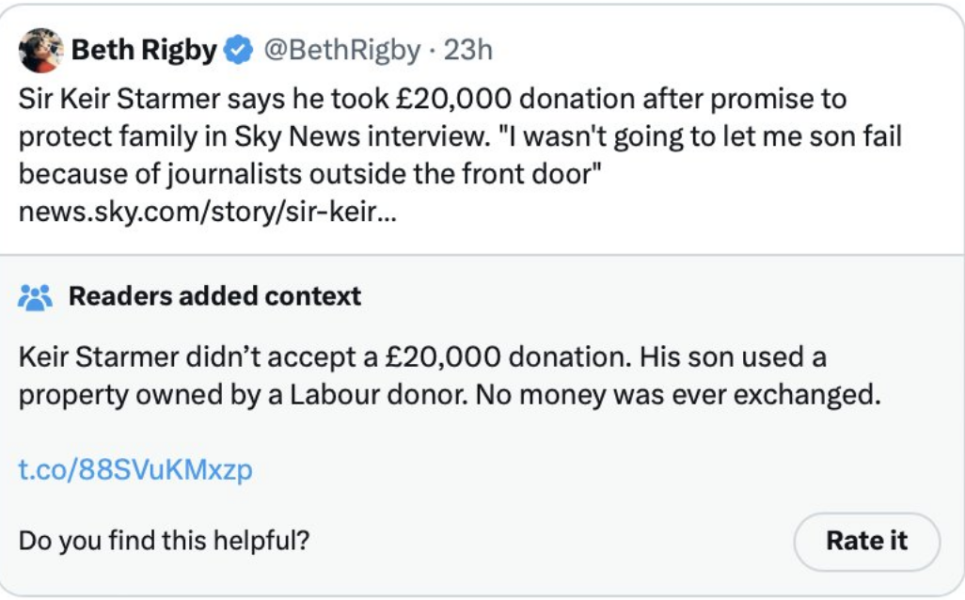Screen dimensions: 965x600
Task: Click "No money was ever exchanged" in the note
Action: (678, 394)
